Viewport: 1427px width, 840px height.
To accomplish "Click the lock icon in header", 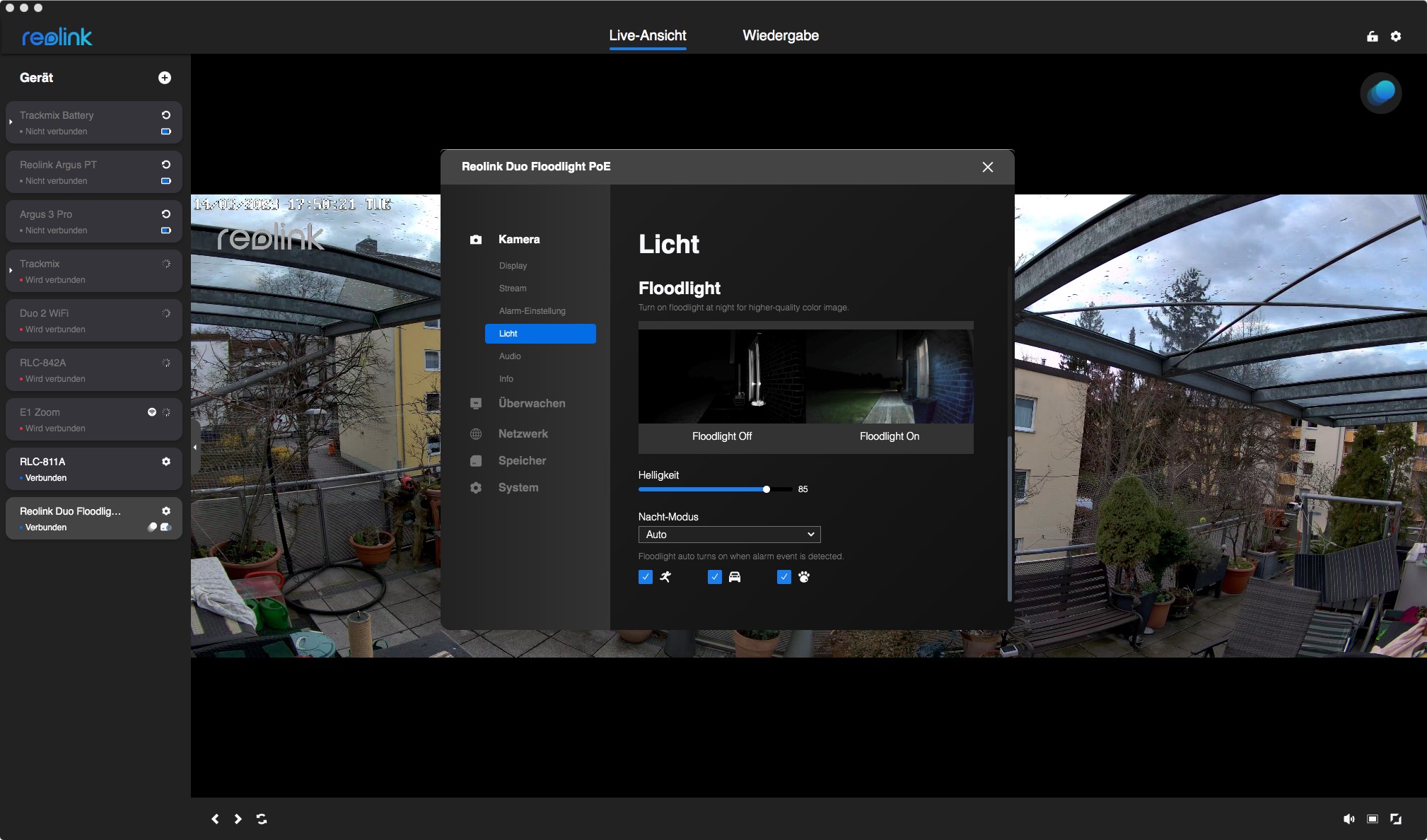I will pos(1373,36).
